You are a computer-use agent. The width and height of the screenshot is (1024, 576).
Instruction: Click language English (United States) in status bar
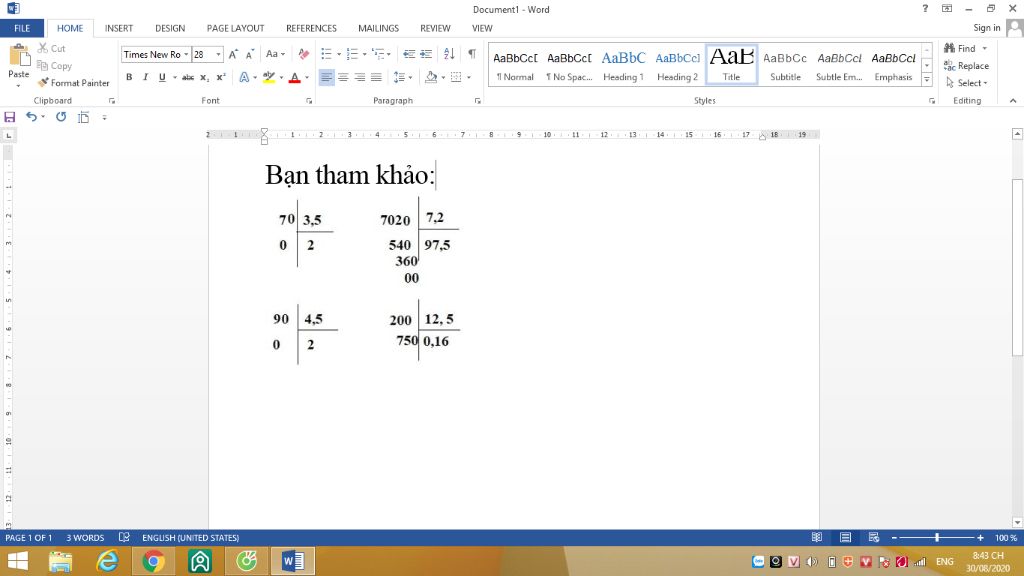191,537
